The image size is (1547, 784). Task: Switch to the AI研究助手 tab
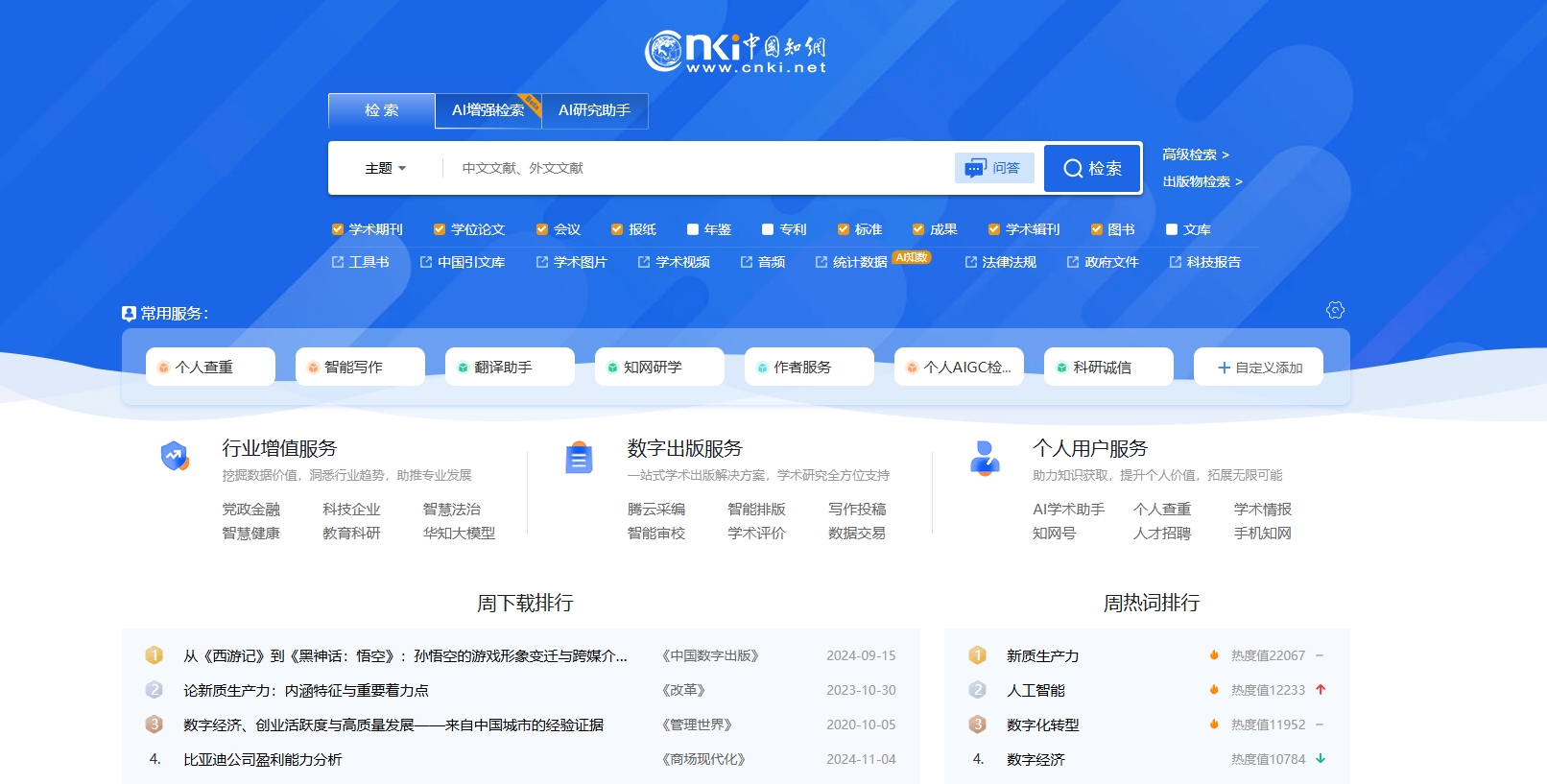tap(595, 110)
